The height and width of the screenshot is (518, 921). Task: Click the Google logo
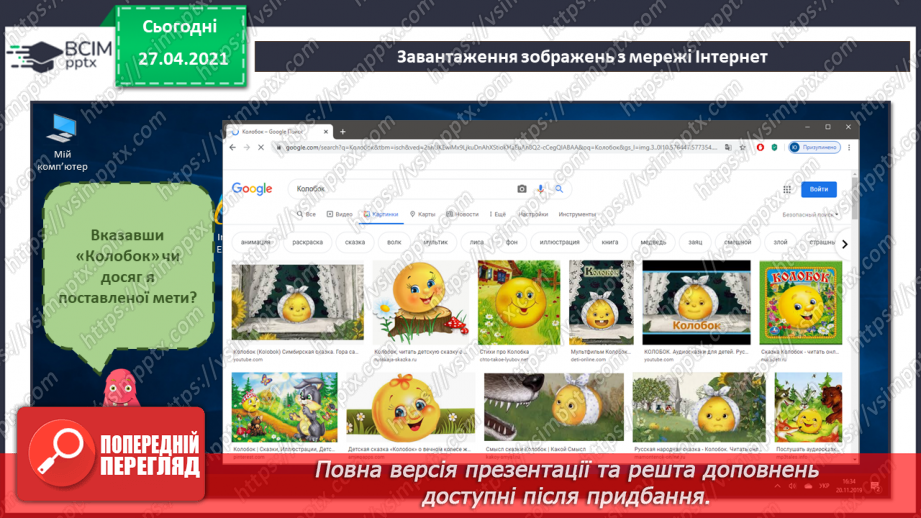(252, 189)
